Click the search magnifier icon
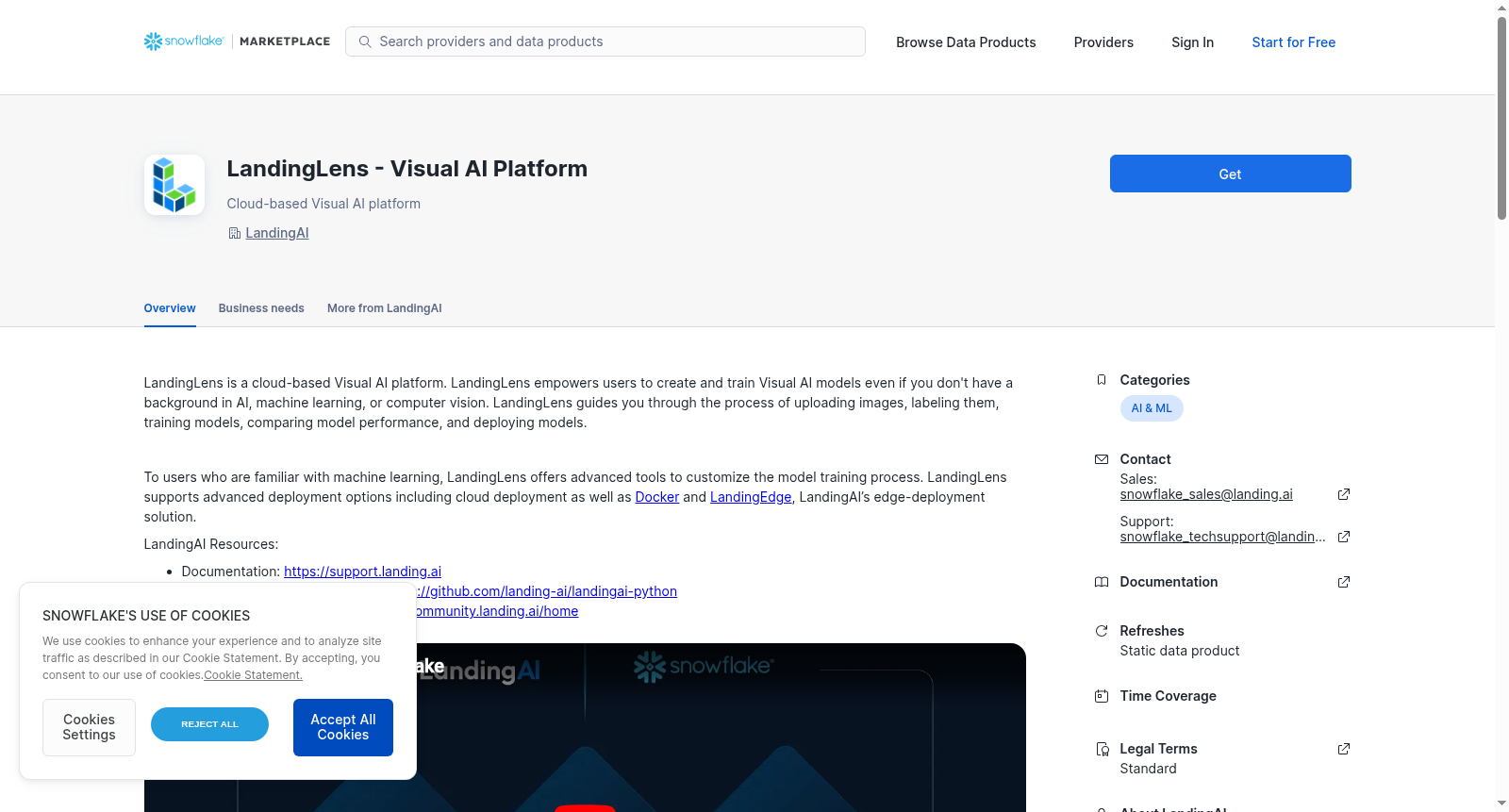Viewport: 1509px width, 812px height. point(365,41)
